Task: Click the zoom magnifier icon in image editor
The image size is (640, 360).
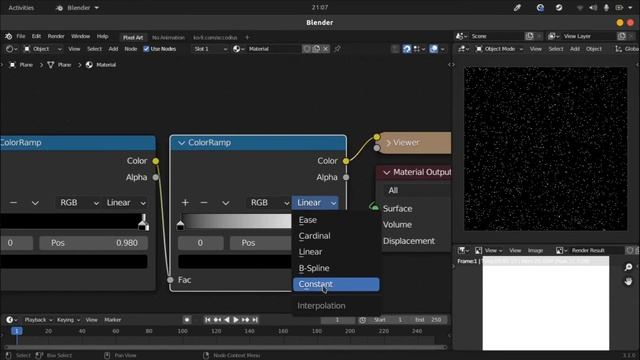Action: point(628,267)
